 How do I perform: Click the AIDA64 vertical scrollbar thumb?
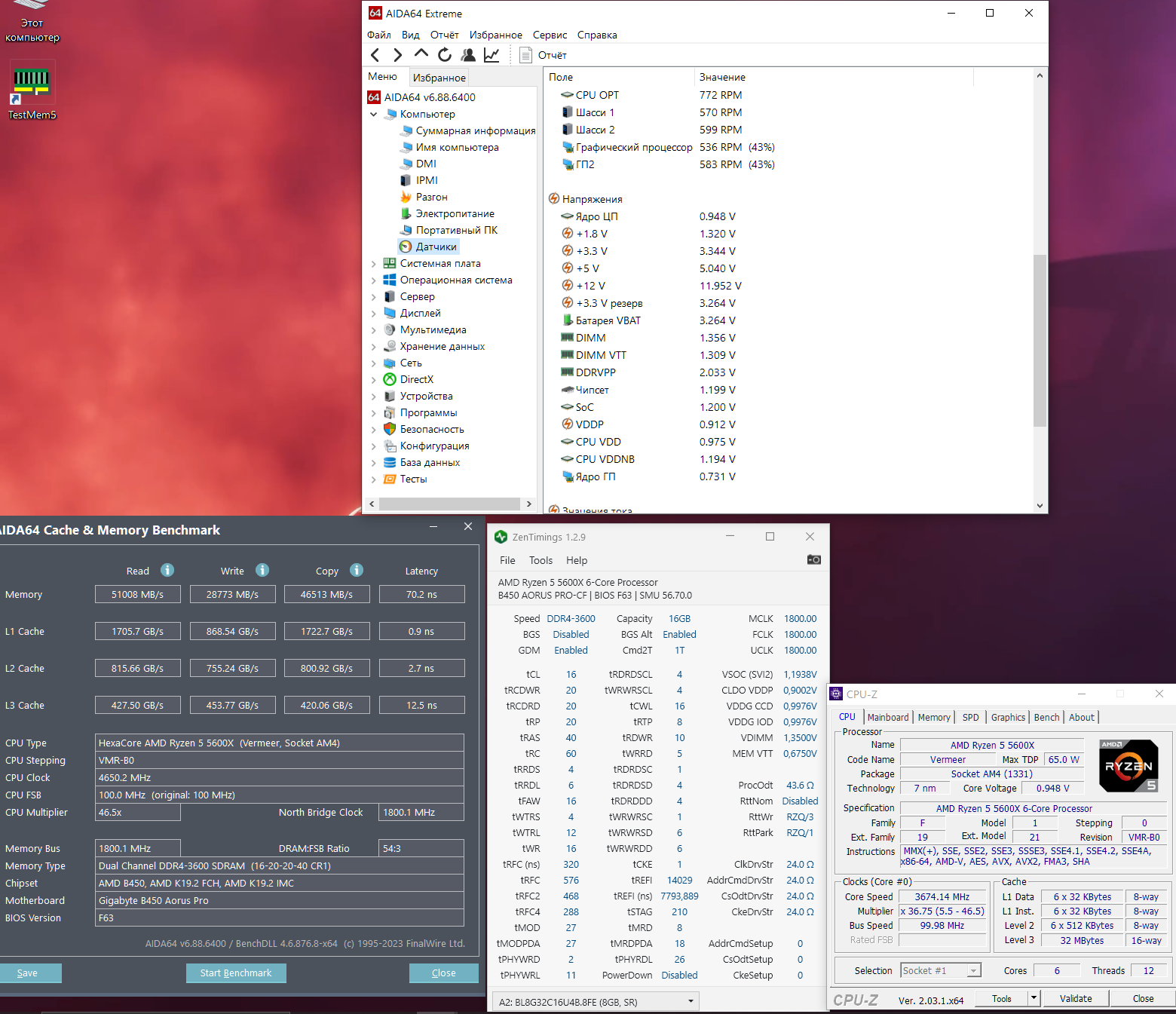click(x=1040, y=341)
